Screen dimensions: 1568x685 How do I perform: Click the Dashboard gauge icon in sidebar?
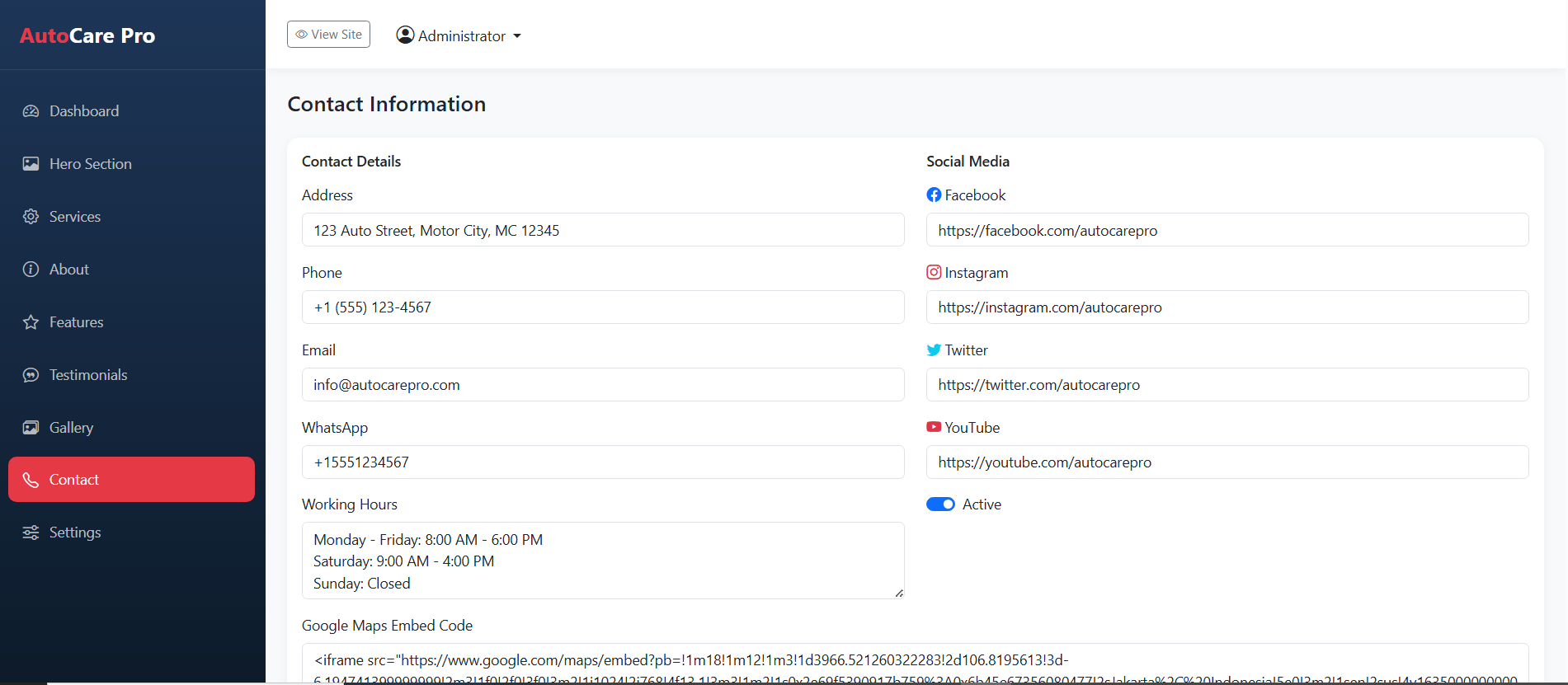click(31, 111)
